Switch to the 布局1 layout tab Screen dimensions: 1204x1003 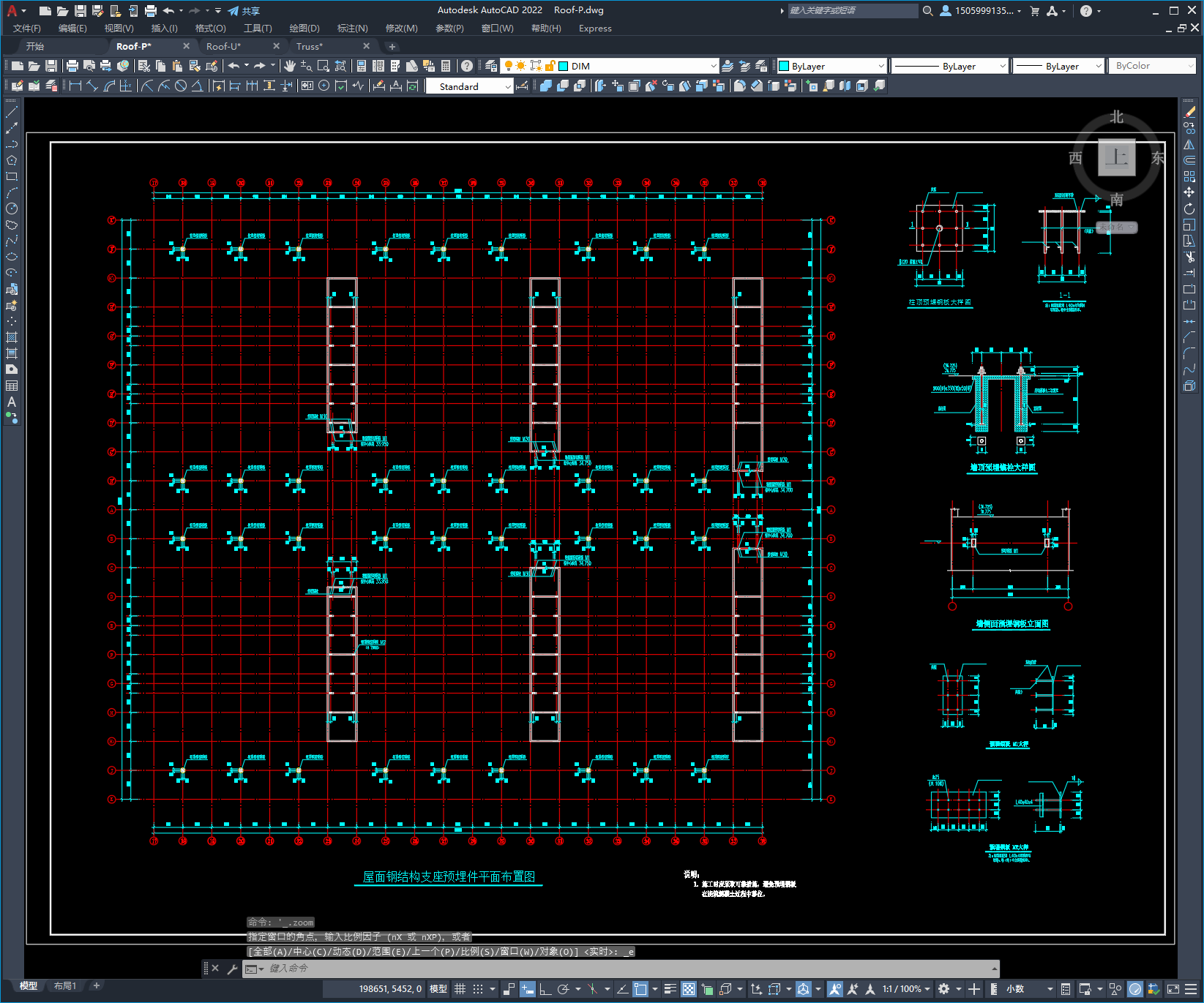(65, 986)
